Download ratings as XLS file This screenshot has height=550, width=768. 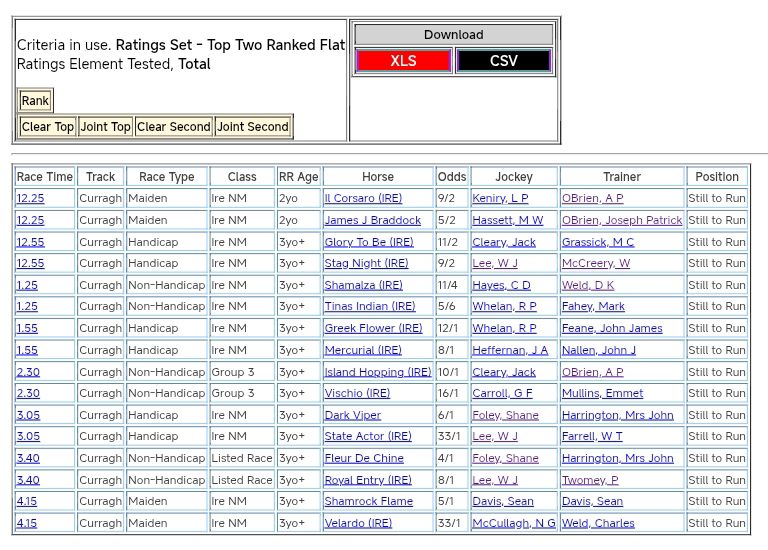click(403, 61)
